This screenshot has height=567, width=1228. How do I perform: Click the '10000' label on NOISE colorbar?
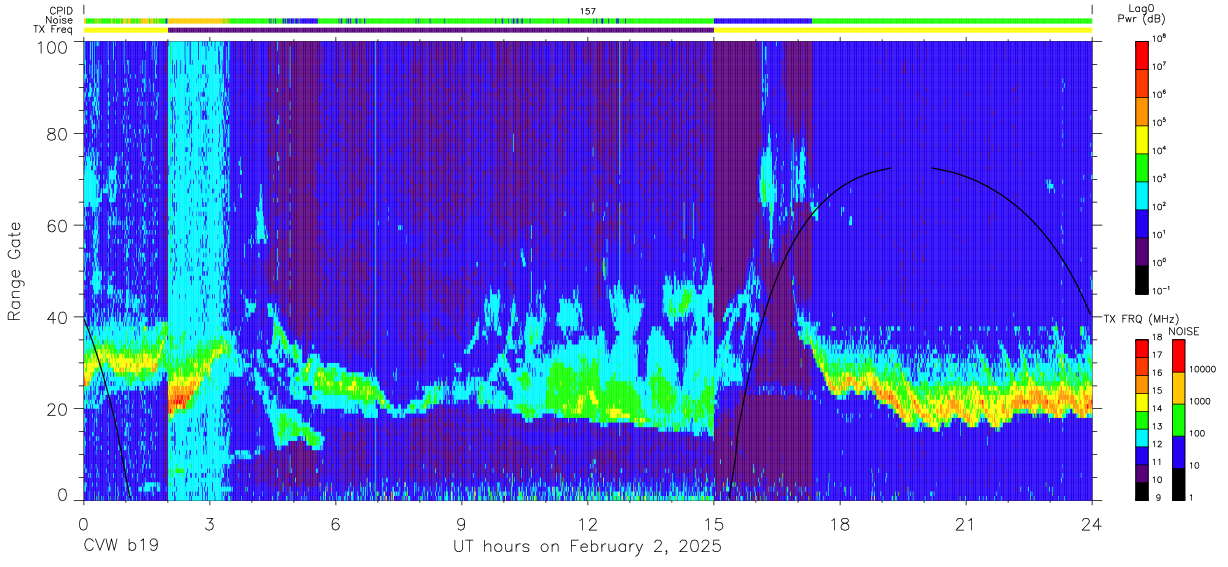click(1201, 369)
